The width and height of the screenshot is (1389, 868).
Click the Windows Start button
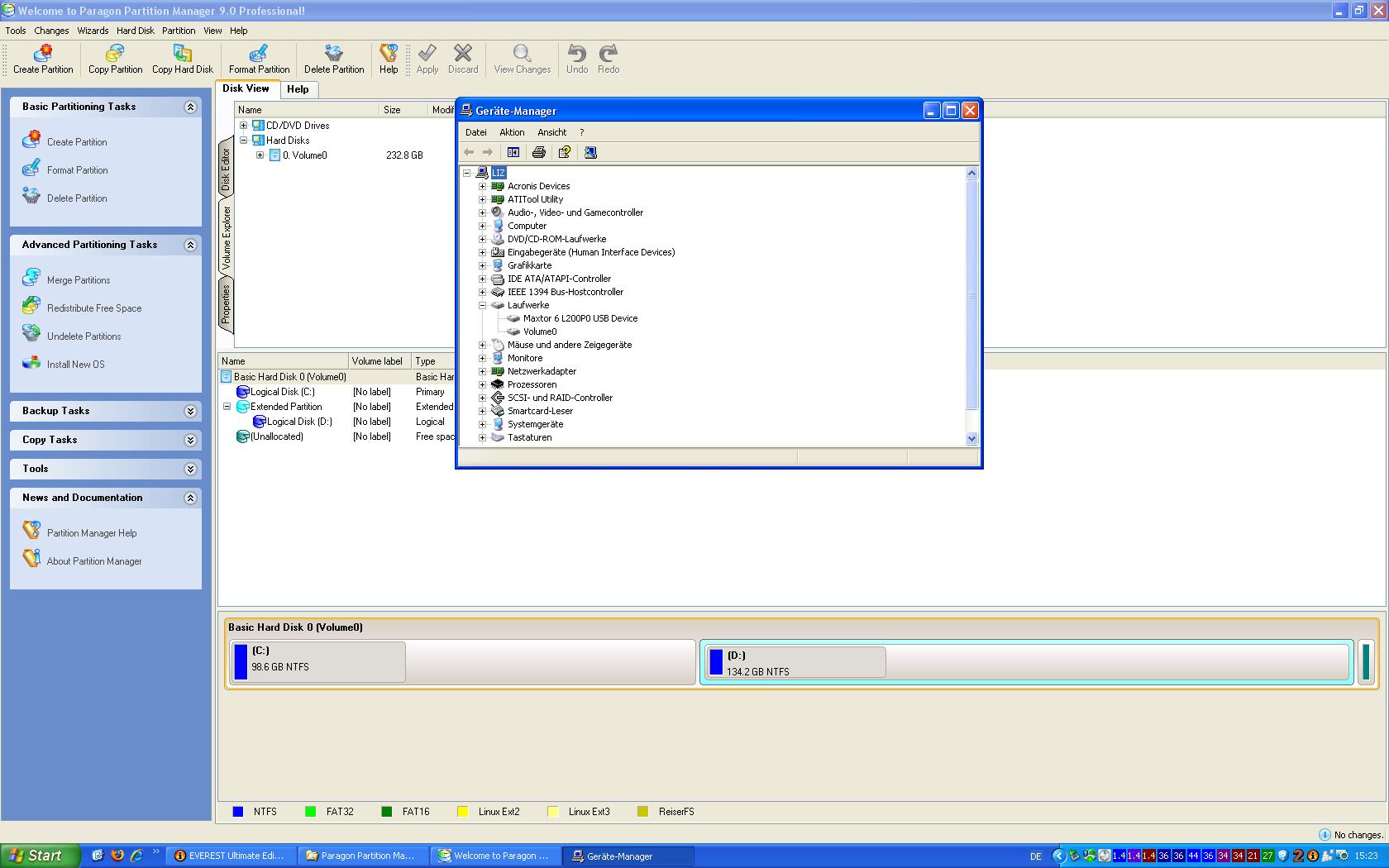[x=40, y=856]
